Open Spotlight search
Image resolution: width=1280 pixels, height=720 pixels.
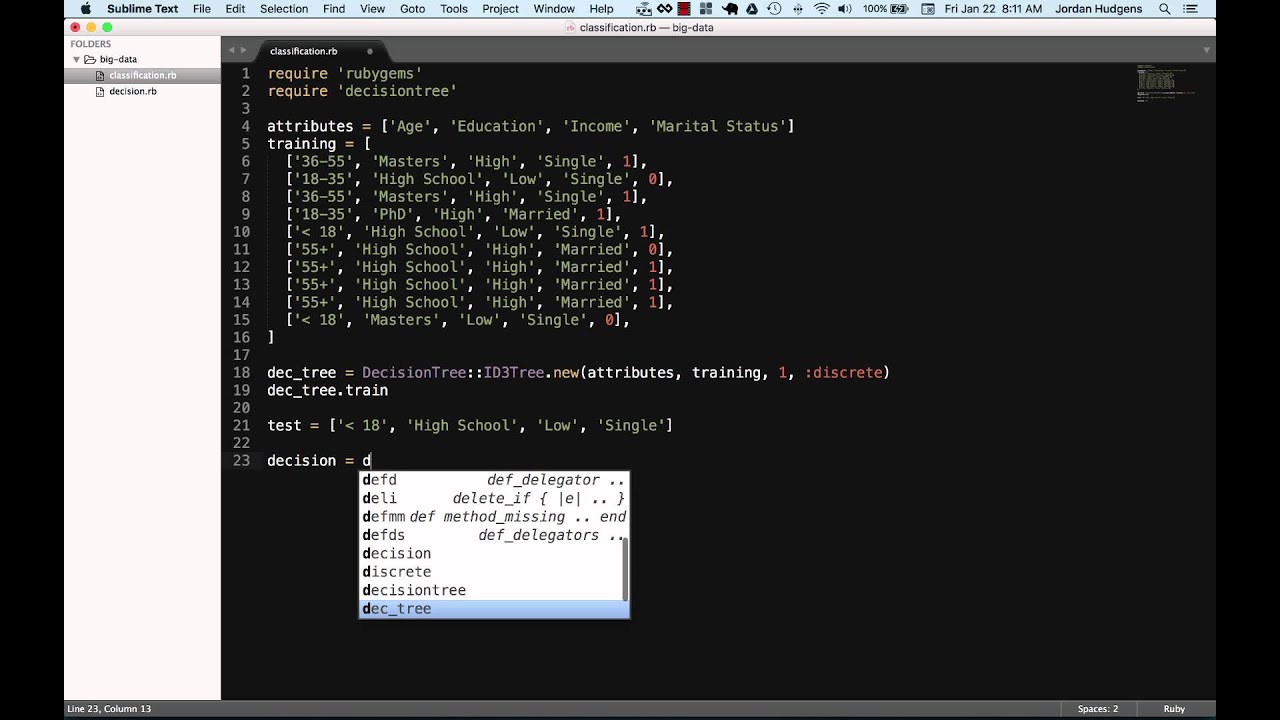point(1165,9)
